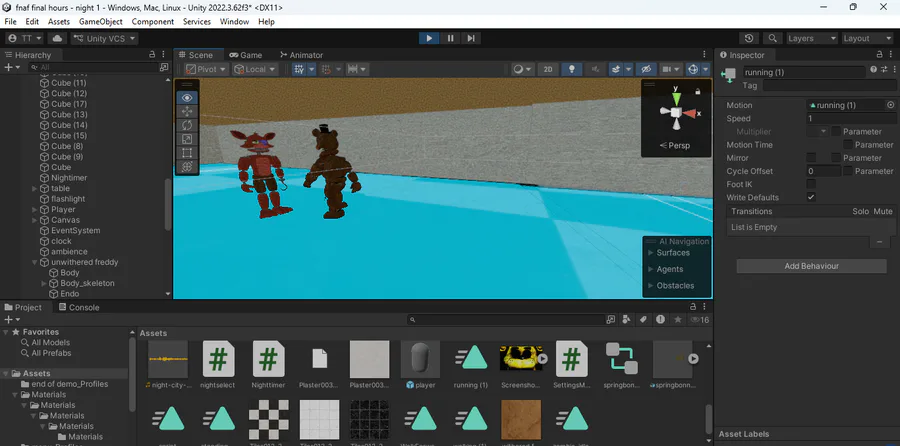Screen dimensions: 900x446
Task: Switch to the Animator tab
Action: point(301,55)
